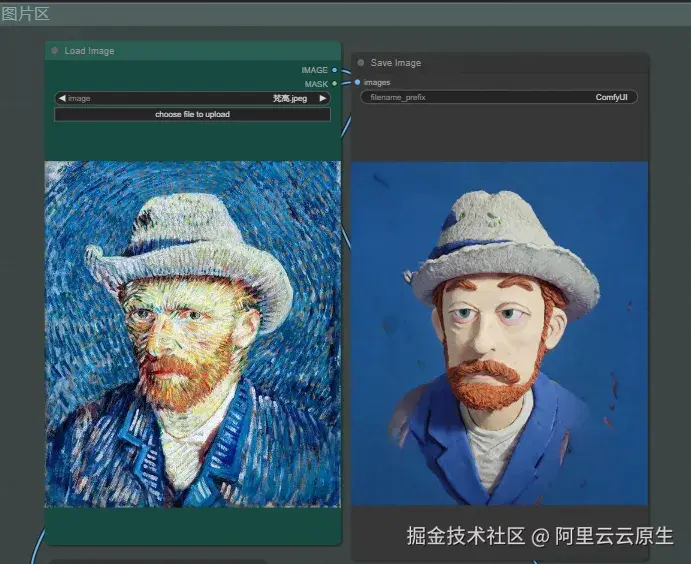
Task: Select next image with right arrow
Action: (x=323, y=98)
